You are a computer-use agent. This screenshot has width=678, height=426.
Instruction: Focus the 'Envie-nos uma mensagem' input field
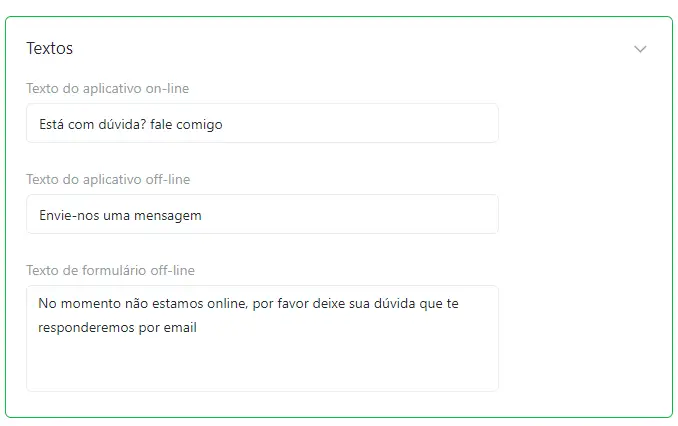click(x=262, y=214)
